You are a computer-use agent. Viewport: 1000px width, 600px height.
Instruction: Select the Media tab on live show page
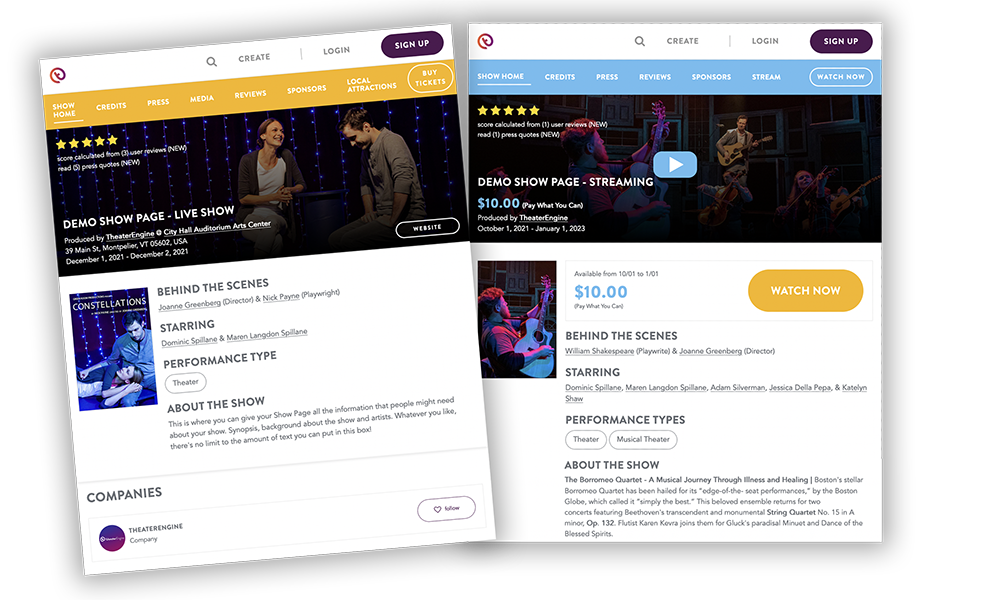pos(202,99)
